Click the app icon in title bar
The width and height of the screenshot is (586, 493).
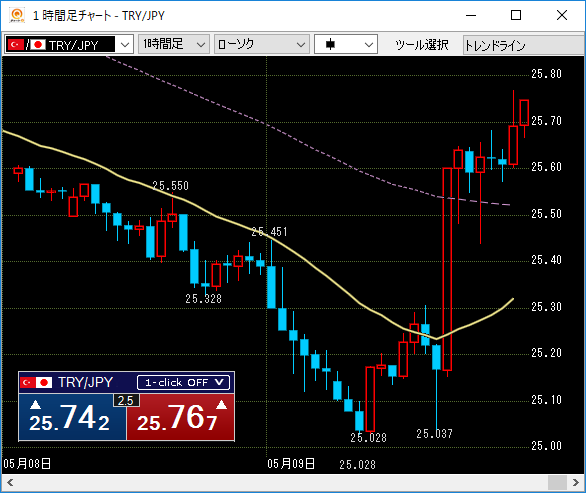coord(17,15)
